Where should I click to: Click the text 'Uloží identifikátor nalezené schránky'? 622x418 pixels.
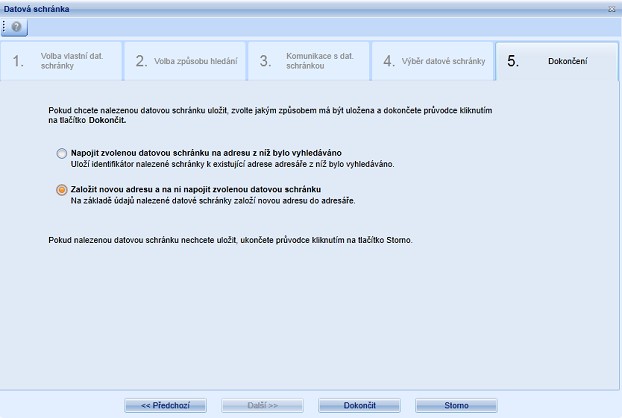[x=137, y=164]
